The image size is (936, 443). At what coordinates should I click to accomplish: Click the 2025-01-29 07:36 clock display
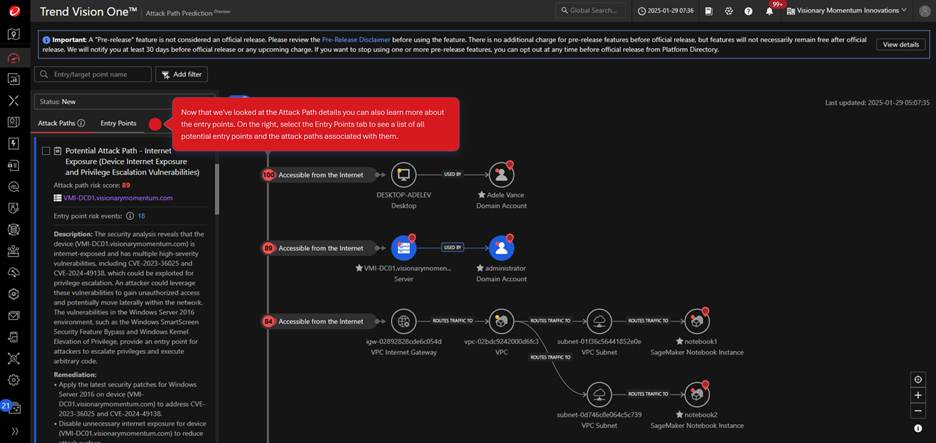pos(666,11)
